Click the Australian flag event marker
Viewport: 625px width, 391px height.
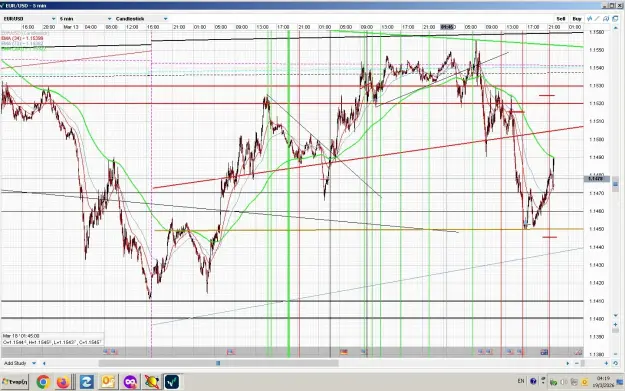click(x=544, y=352)
